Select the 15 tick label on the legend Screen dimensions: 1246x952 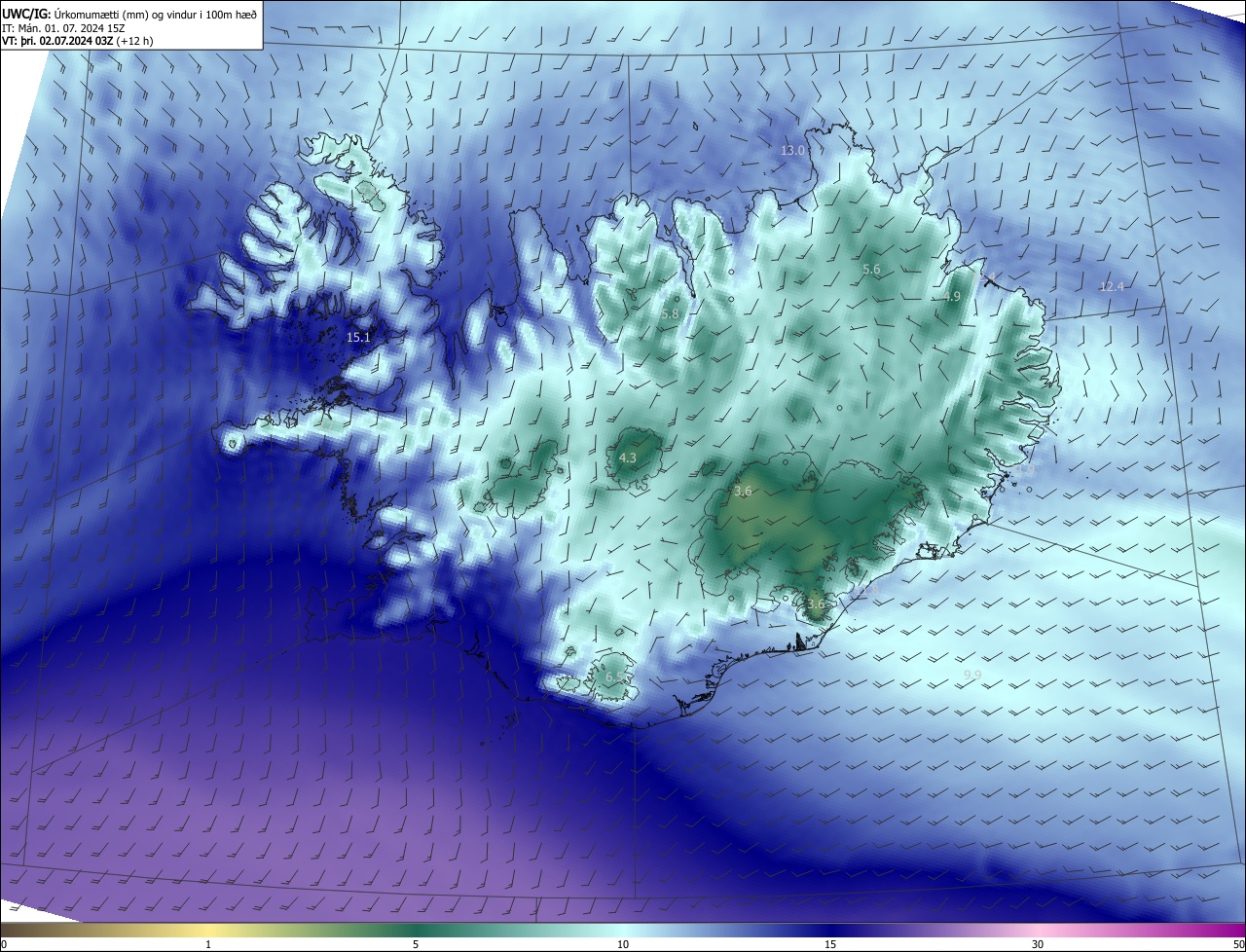pos(830,944)
